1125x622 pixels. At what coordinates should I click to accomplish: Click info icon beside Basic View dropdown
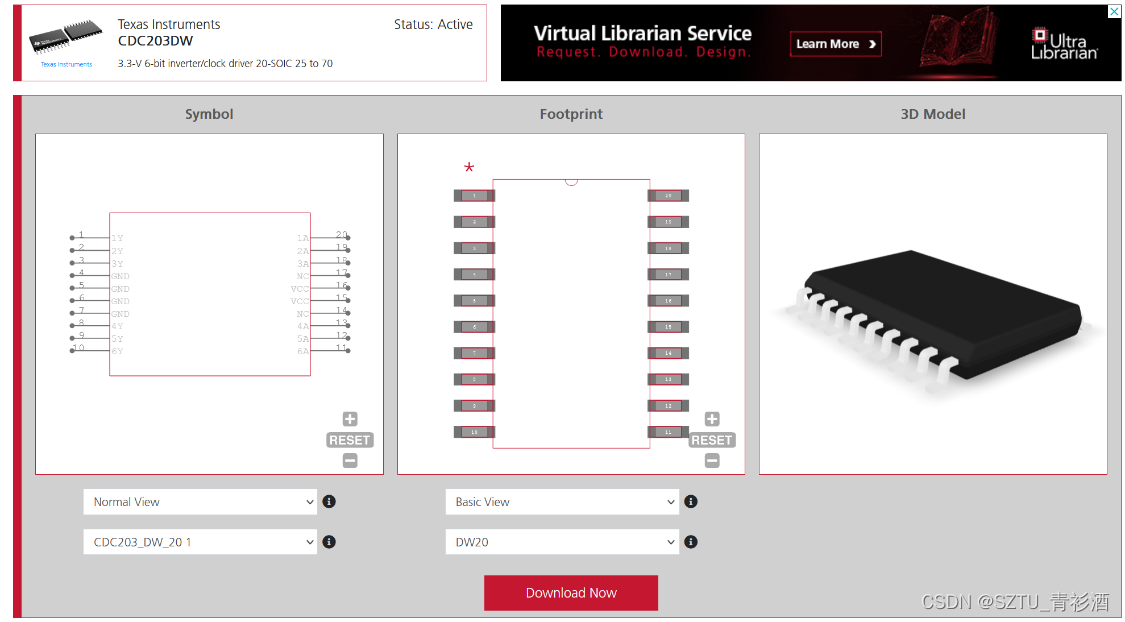[x=691, y=502]
